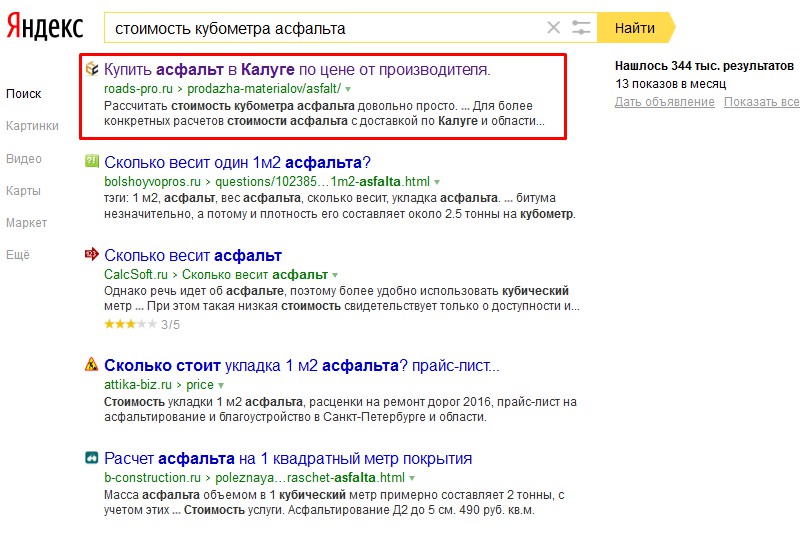Screen dimensions: 800x534
Task: Click the b-construction.ru result favicon
Action: [x=92, y=457]
